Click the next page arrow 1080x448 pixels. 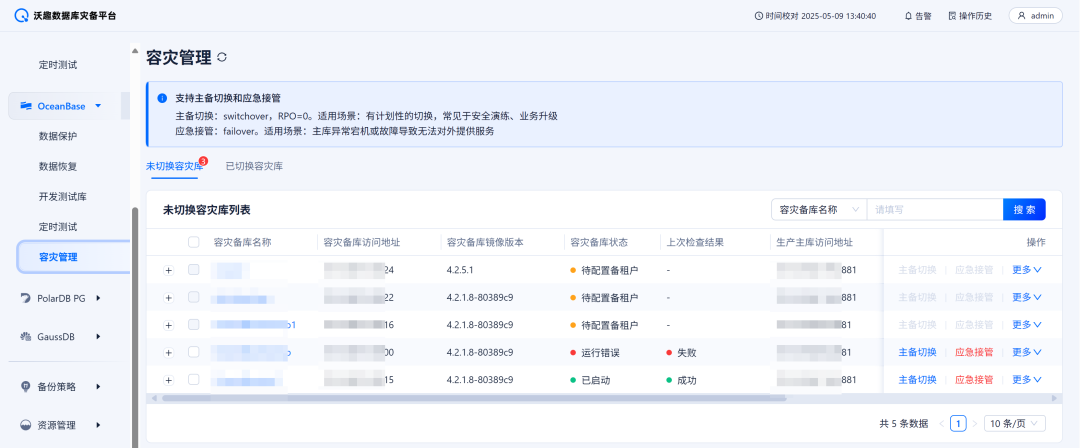(x=974, y=423)
